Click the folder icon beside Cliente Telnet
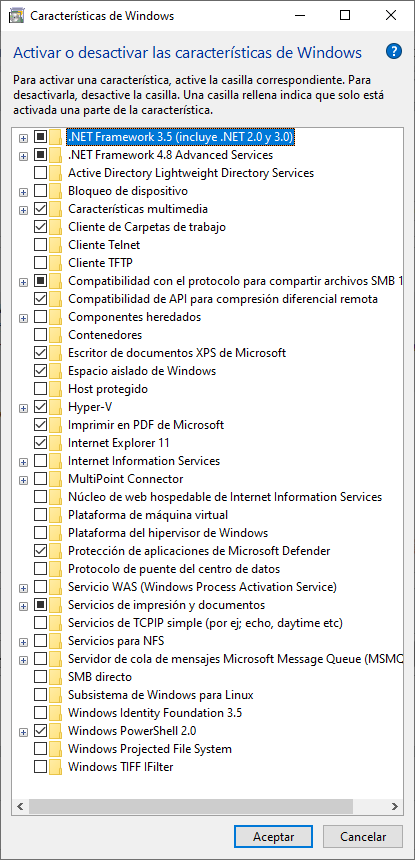Viewport: 415px width, 860px height. tap(55, 245)
